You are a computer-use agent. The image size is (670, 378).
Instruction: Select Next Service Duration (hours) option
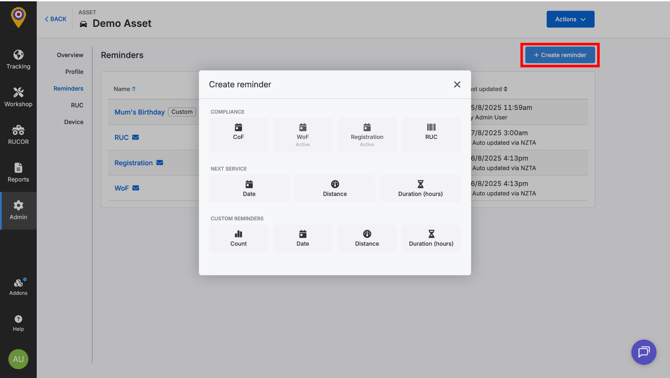point(420,188)
